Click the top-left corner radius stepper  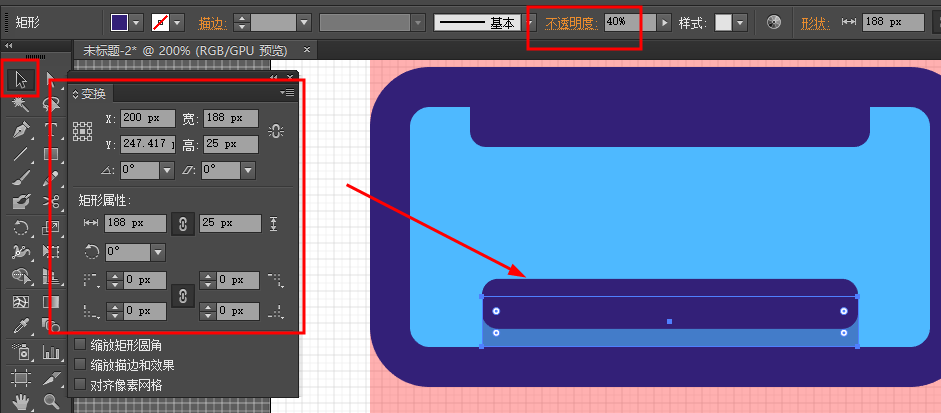click(x=115, y=280)
